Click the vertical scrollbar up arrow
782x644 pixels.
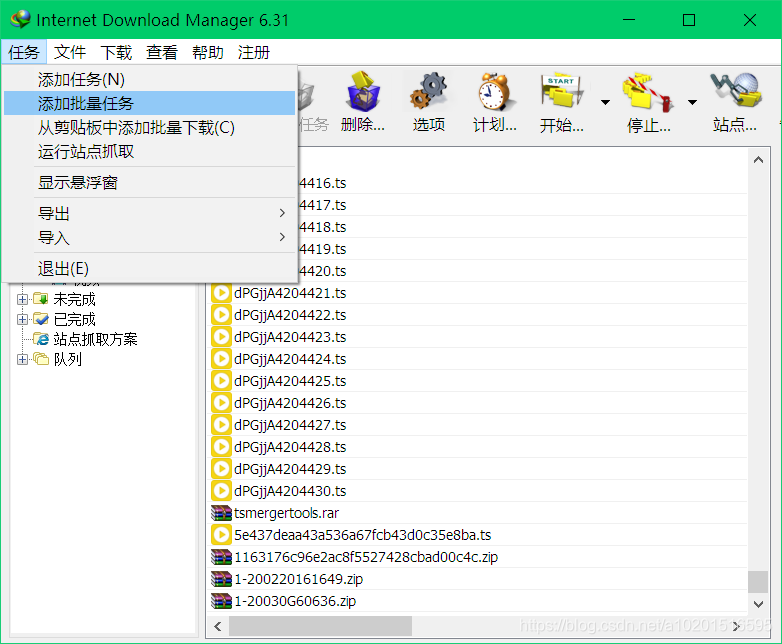click(758, 160)
